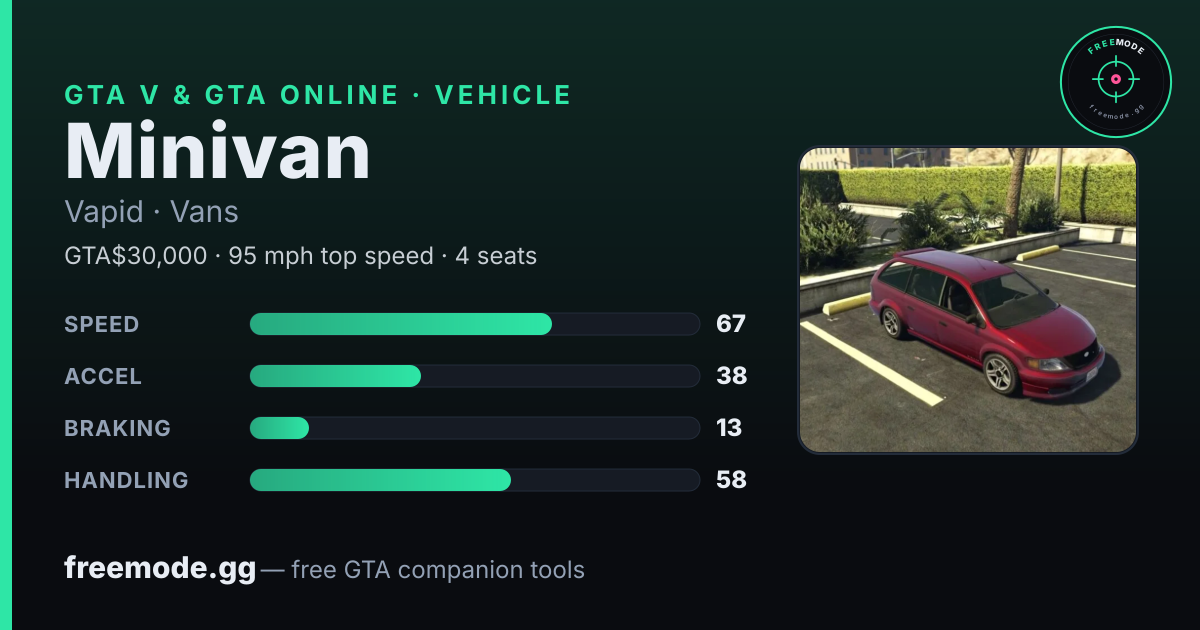Image resolution: width=1200 pixels, height=630 pixels.
Task: Open the Minivan vehicle photo
Action: (x=968, y=301)
